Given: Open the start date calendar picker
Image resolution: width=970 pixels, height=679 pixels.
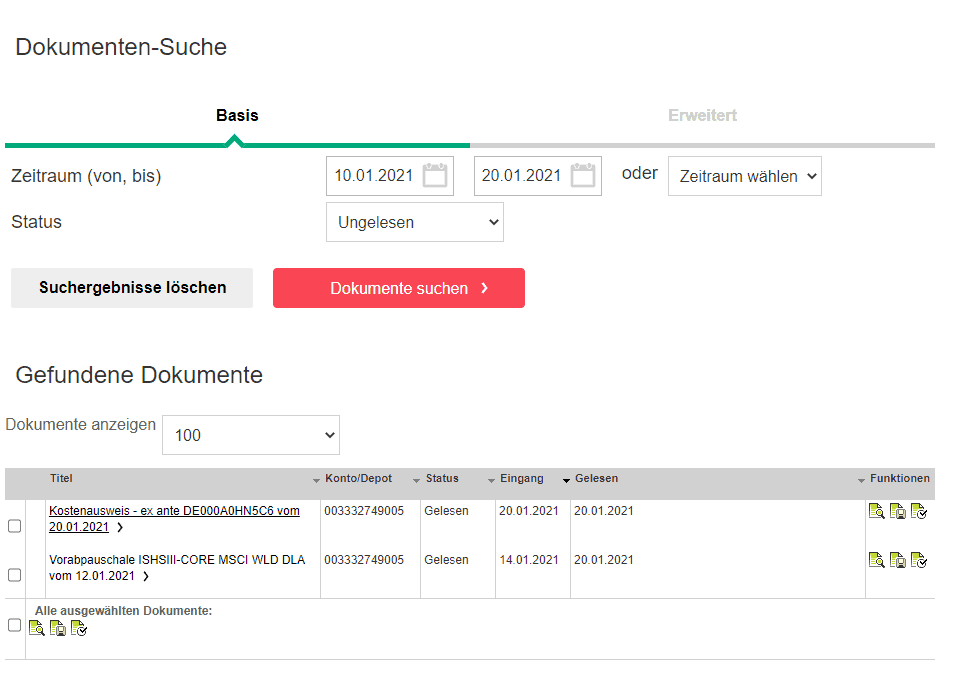Looking at the screenshot, I should pos(434,176).
